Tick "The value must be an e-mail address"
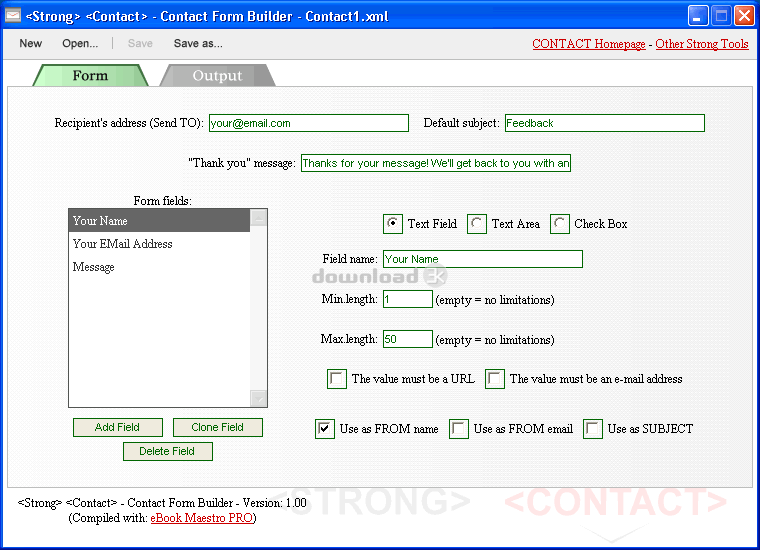760x550 pixels. tap(495, 379)
